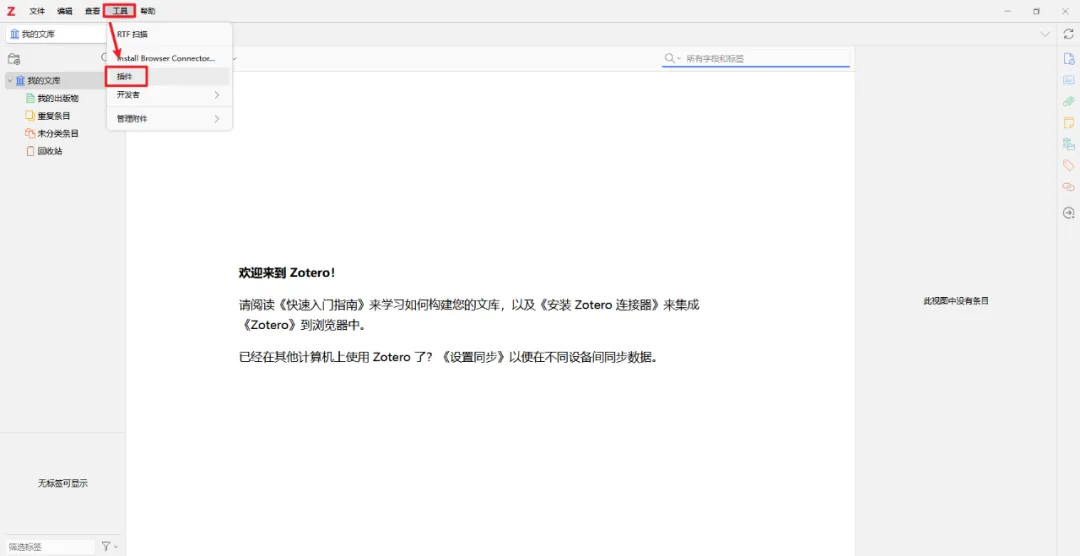Viewport: 1080px width, 556px height.
Task: Open the item info pane icon
Action: (x=1068, y=59)
